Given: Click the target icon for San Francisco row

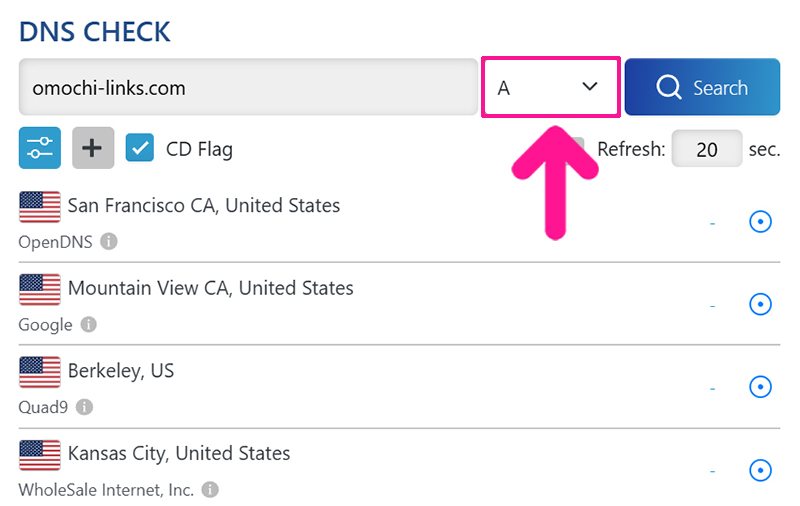Looking at the screenshot, I should pos(760,222).
